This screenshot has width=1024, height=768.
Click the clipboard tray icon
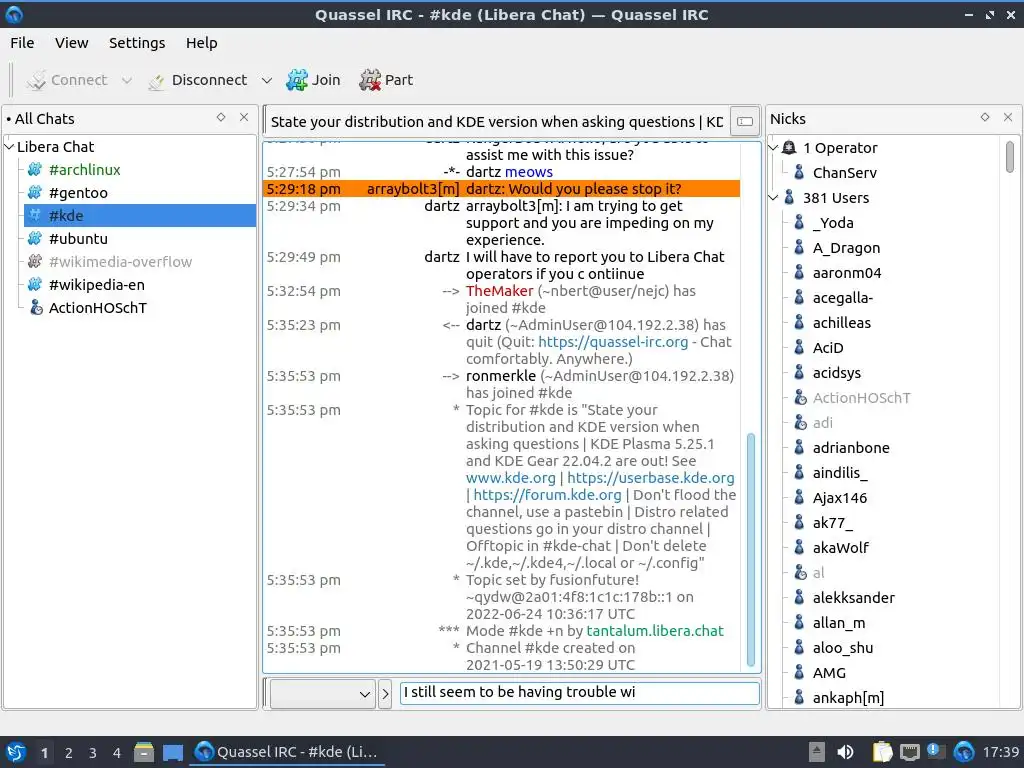tap(882, 752)
